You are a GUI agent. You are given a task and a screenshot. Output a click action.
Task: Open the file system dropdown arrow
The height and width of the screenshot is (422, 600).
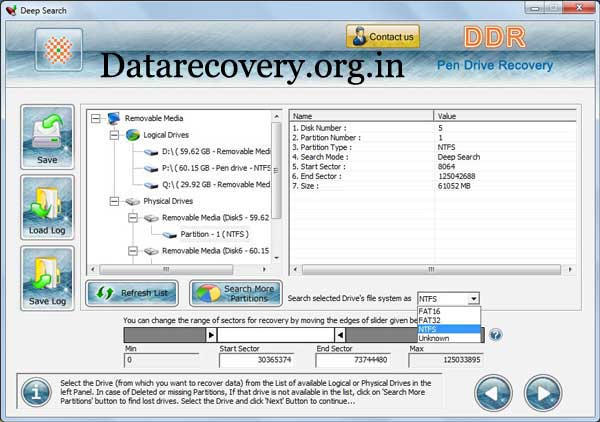474,299
